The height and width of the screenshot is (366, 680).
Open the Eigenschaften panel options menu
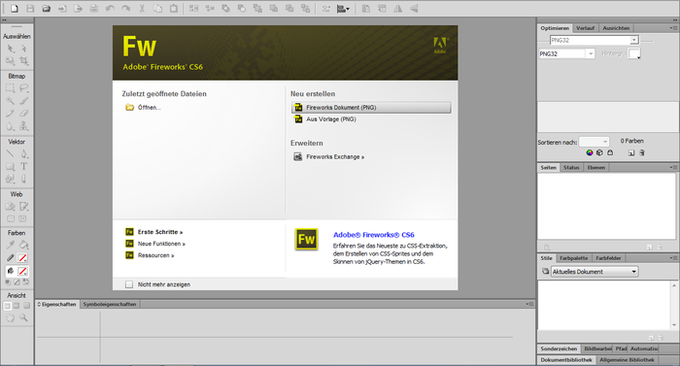pyautogui.click(x=530, y=304)
